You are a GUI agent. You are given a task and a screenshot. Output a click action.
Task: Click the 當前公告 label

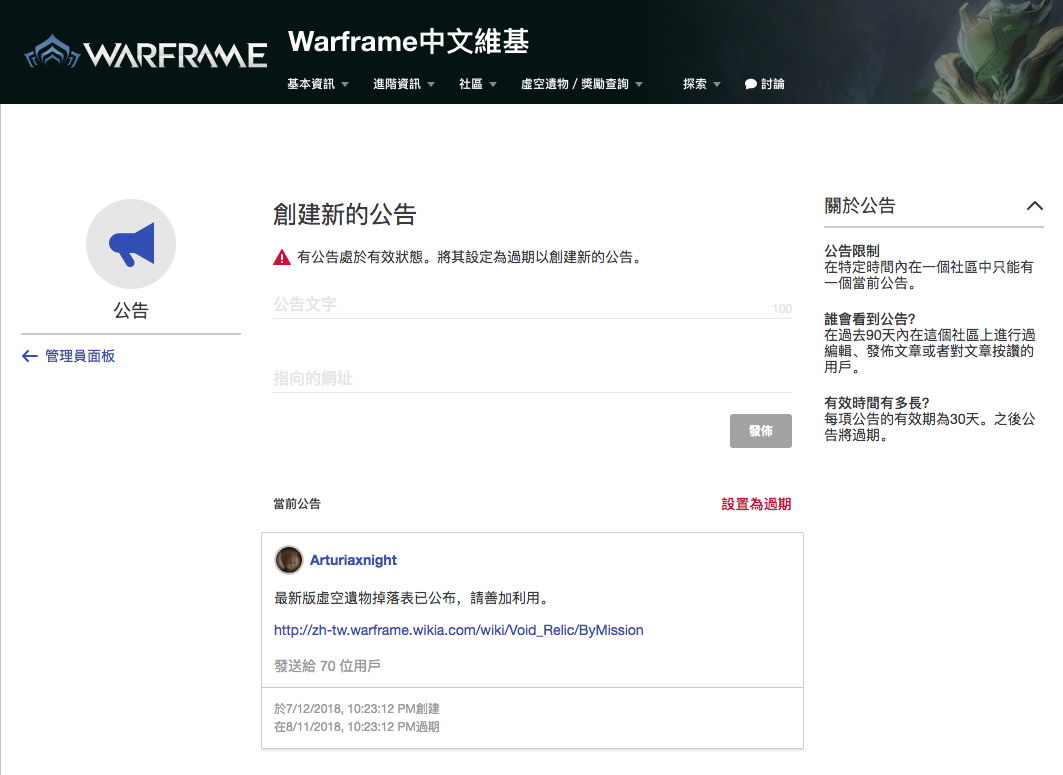point(297,504)
